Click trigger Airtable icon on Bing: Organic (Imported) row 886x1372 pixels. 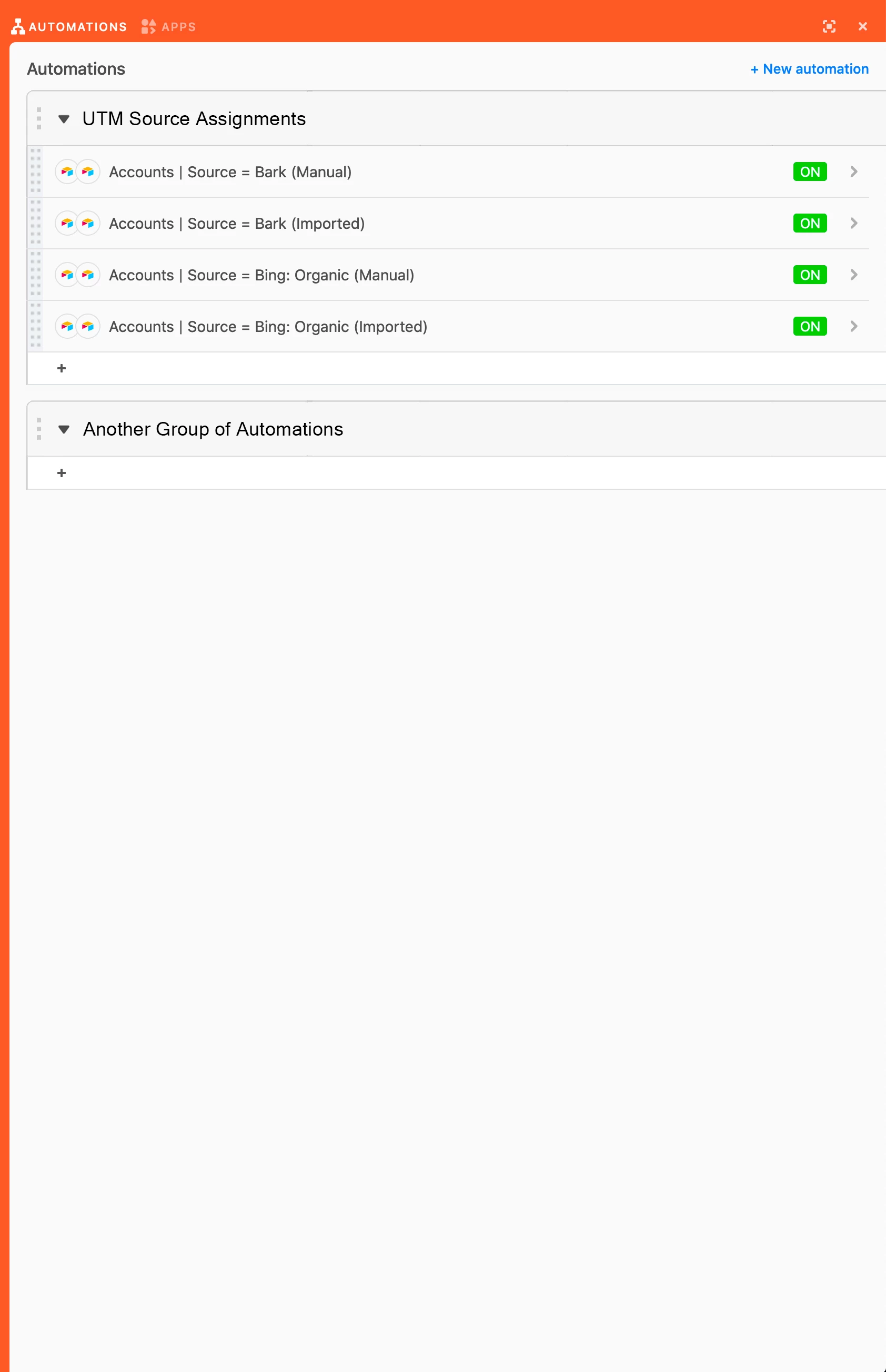coord(67,326)
